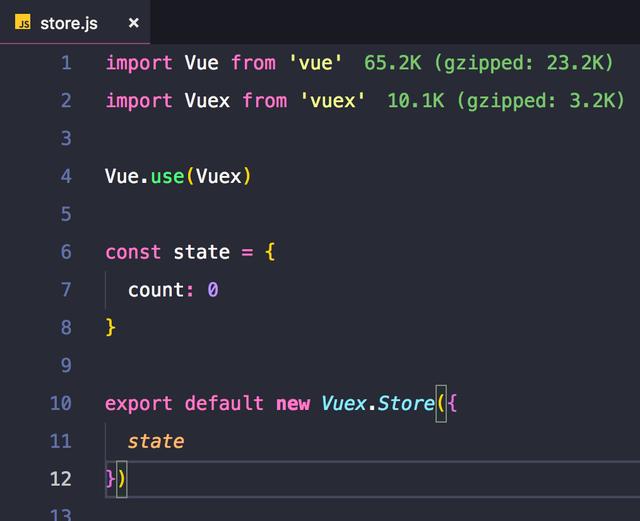
Task: Click the italic 'state' on line 11
Action: (156, 441)
